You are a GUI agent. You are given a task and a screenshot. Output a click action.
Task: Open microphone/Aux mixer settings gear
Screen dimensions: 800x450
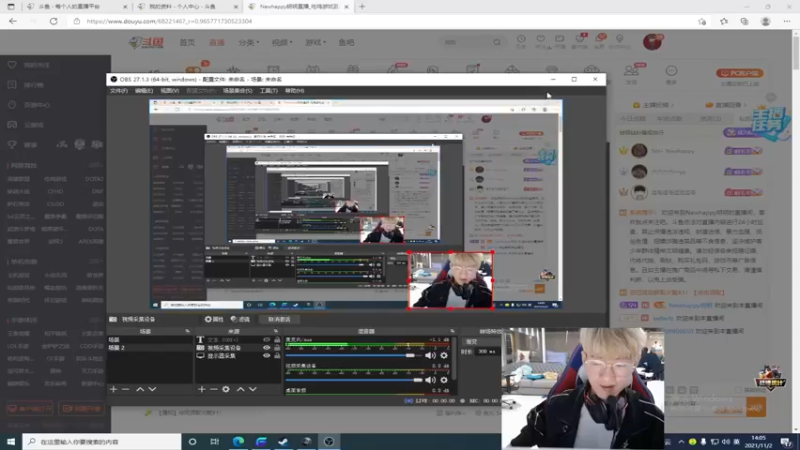[444, 356]
